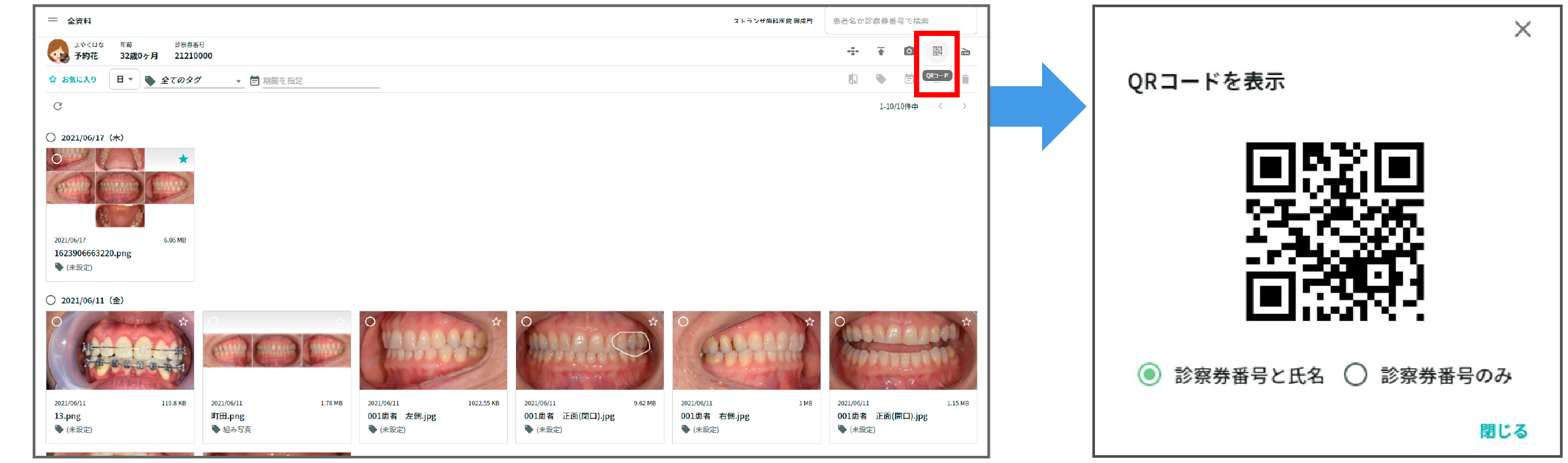Click the trash delete icon
The height and width of the screenshot is (463, 1568).
tap(966, 79)
